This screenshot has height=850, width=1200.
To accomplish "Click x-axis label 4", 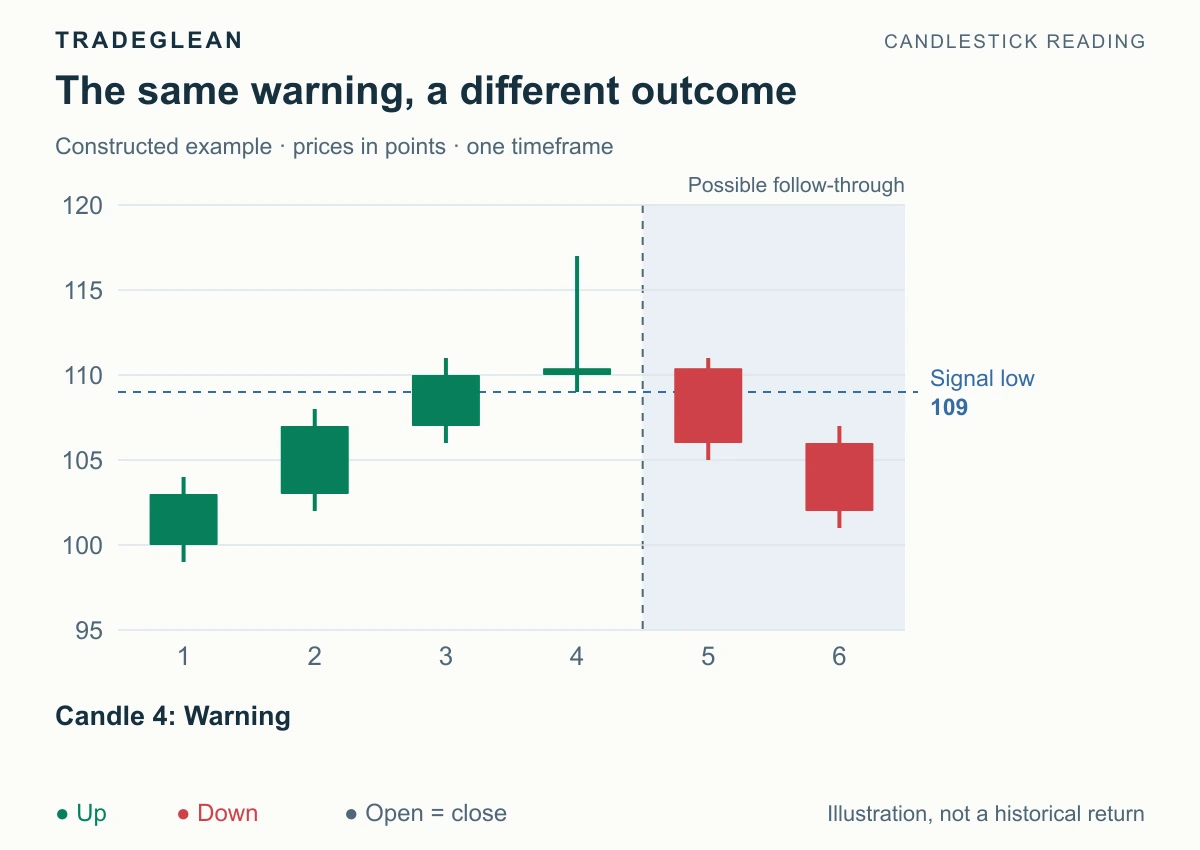I will click(577, 657).
